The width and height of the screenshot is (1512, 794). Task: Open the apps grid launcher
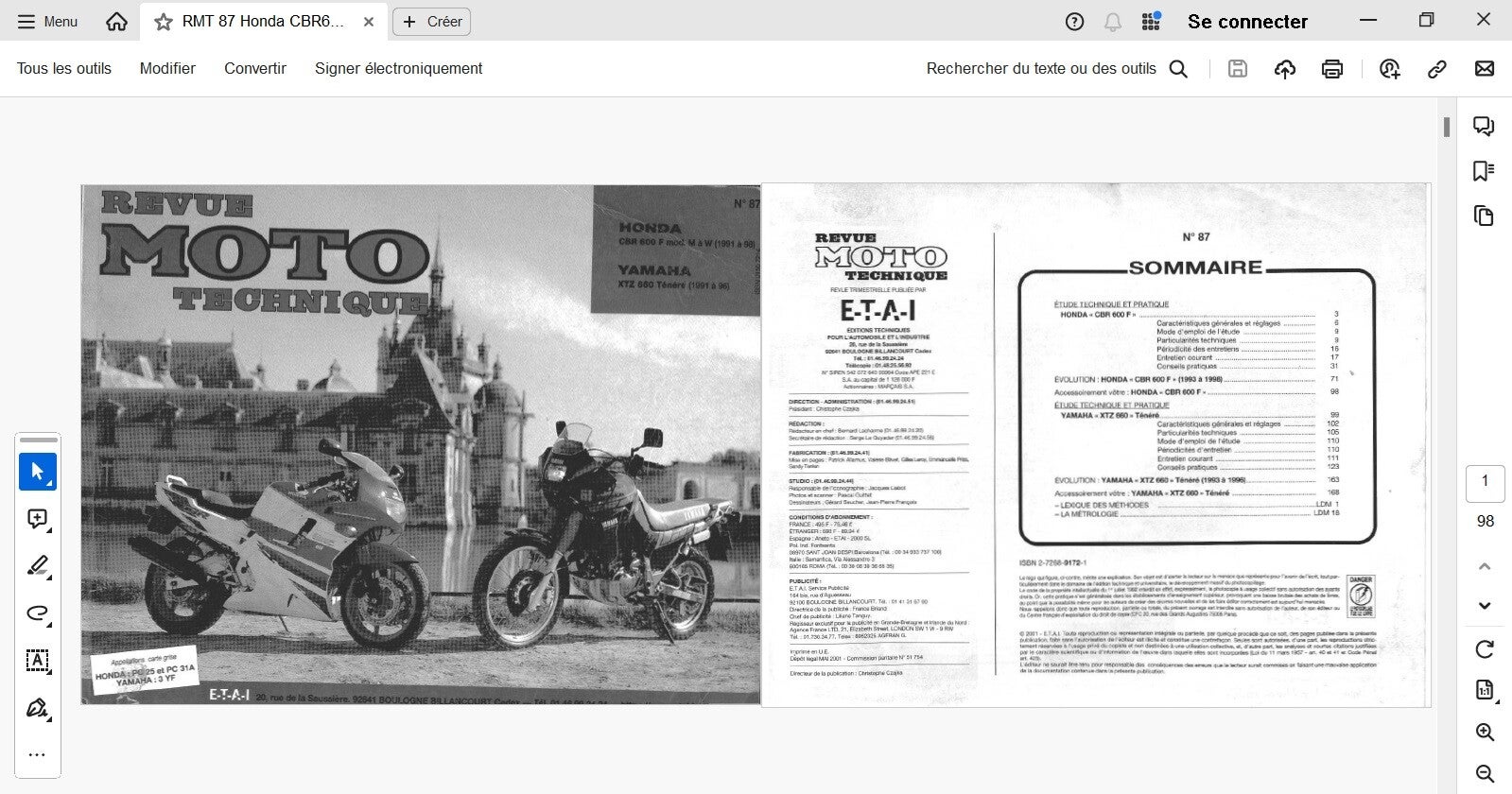tap(1151, 22)
